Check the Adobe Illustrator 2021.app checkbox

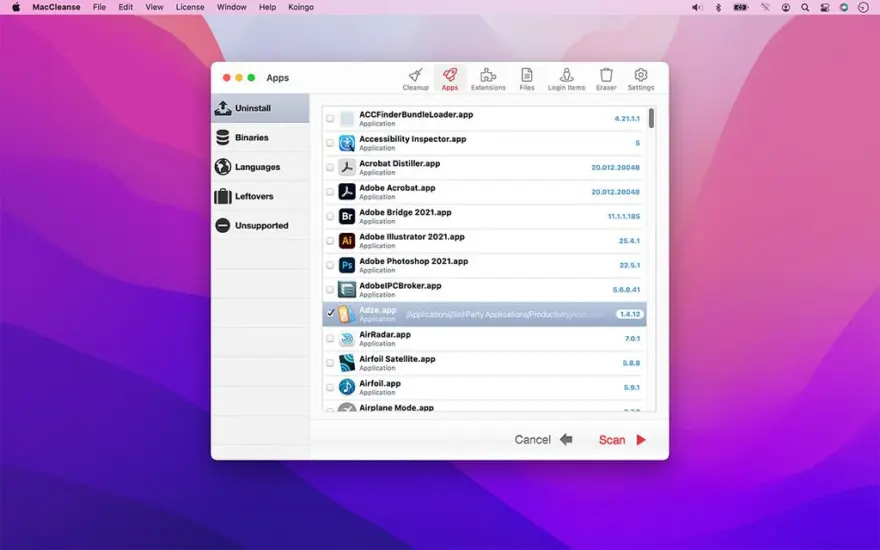point(330,241)
